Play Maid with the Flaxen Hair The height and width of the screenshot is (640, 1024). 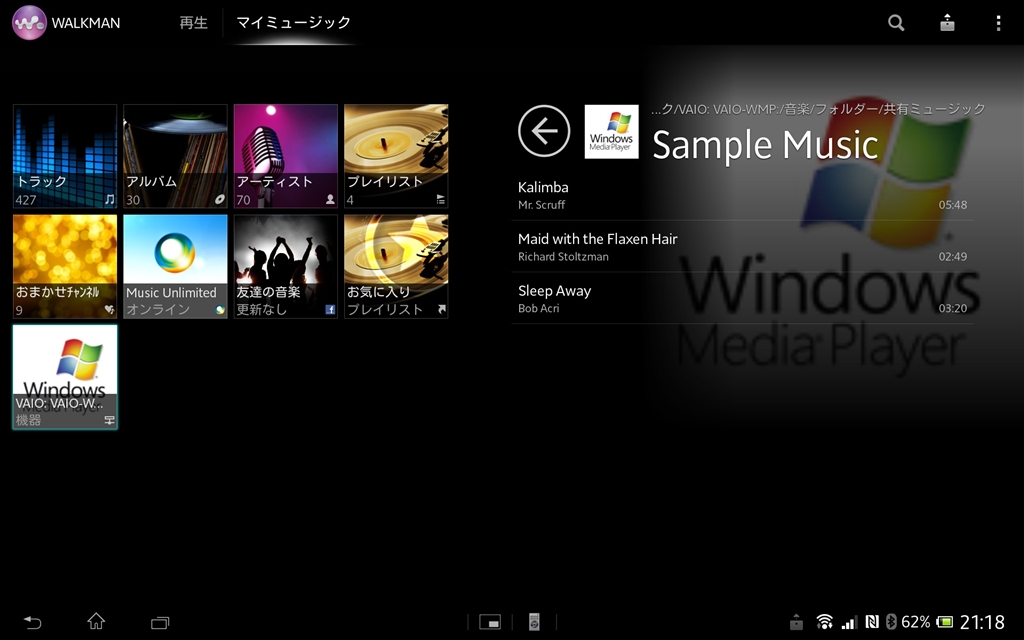pos(743,247)
